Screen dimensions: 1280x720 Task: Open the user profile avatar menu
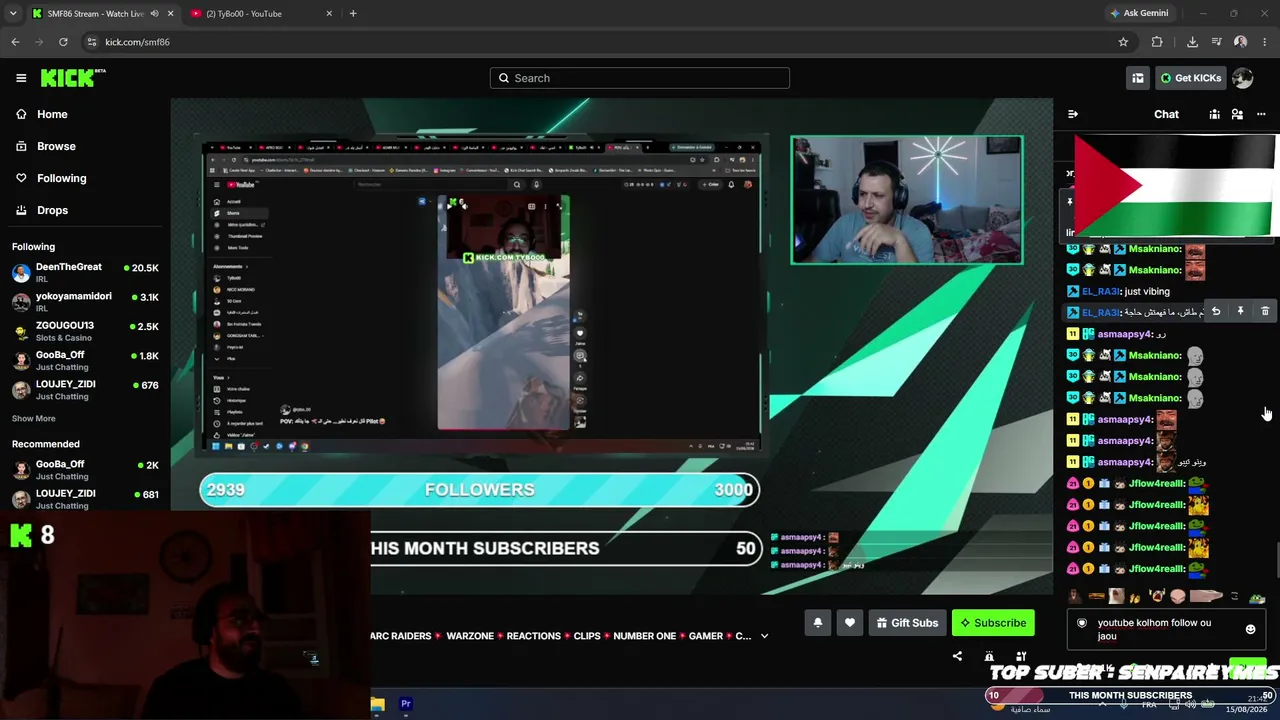1243,78
